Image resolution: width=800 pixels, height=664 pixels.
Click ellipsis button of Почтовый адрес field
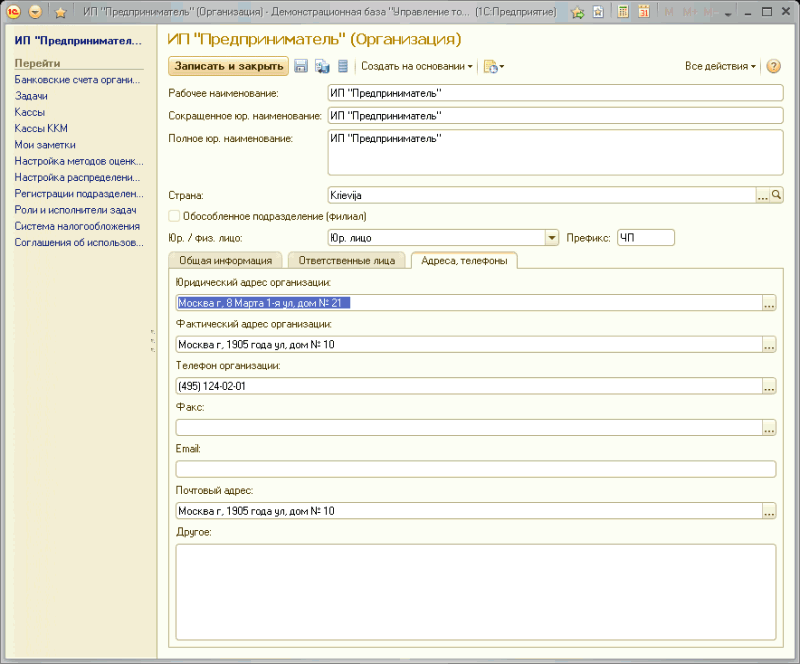(769, 511)
